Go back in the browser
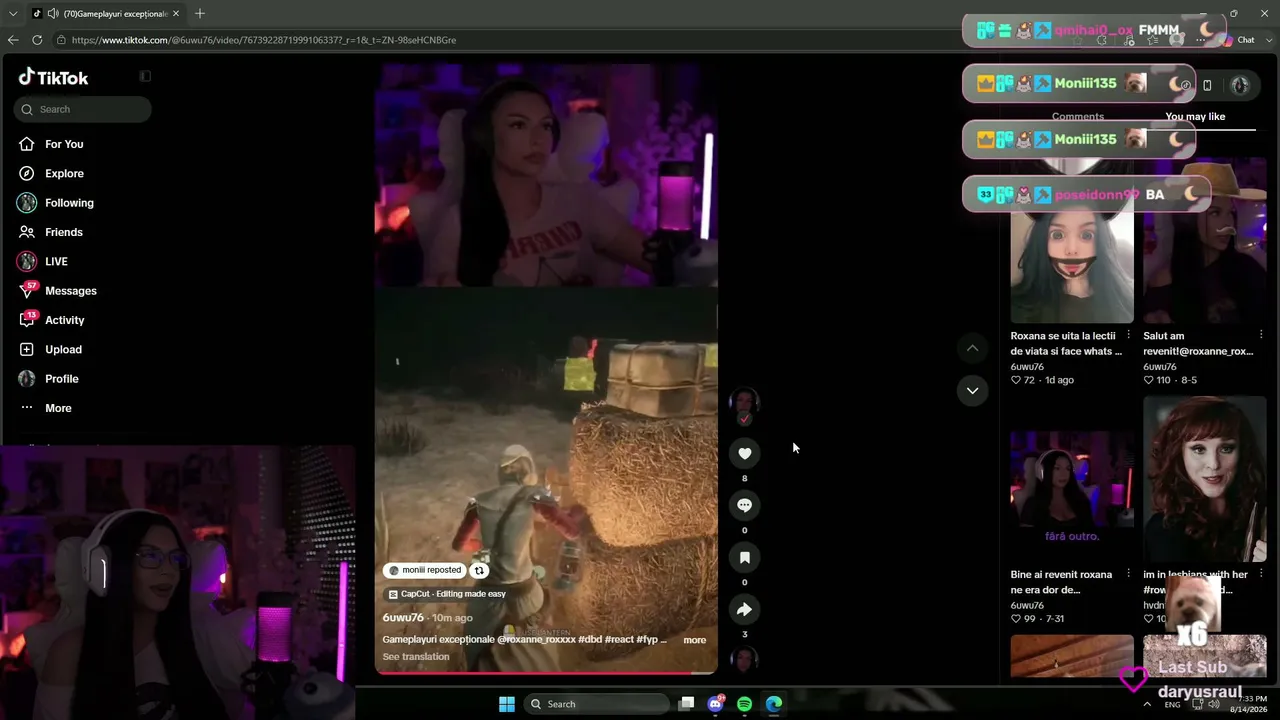Viewport: 1280px width, 720px height. (13, 40)
